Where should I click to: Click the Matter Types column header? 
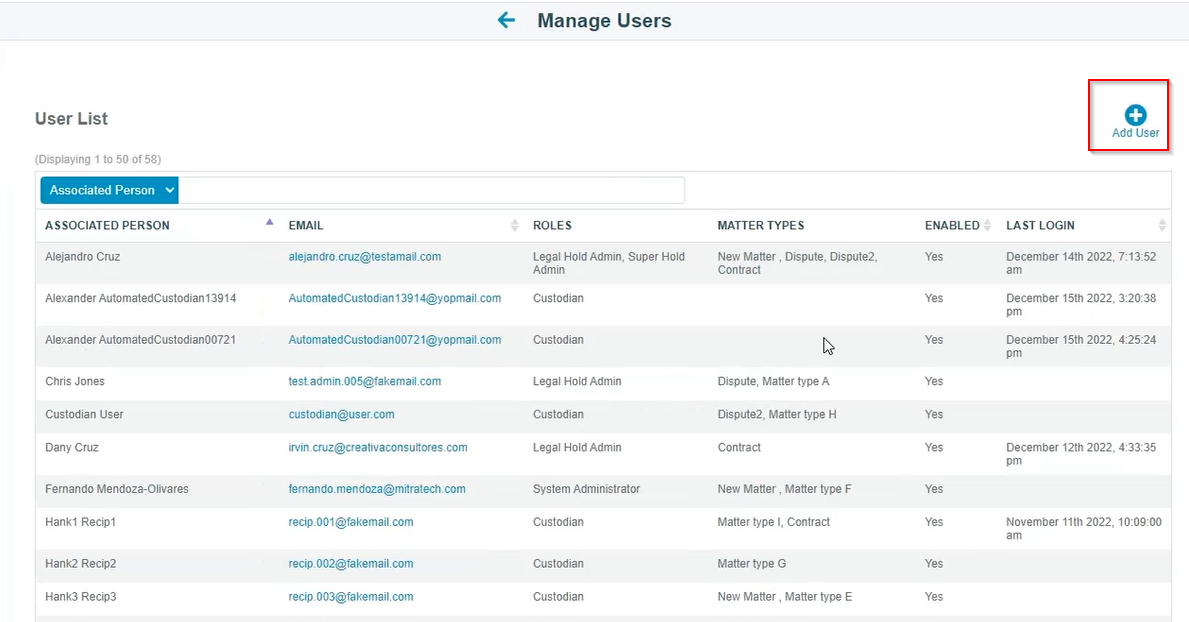tap(761, 226)
